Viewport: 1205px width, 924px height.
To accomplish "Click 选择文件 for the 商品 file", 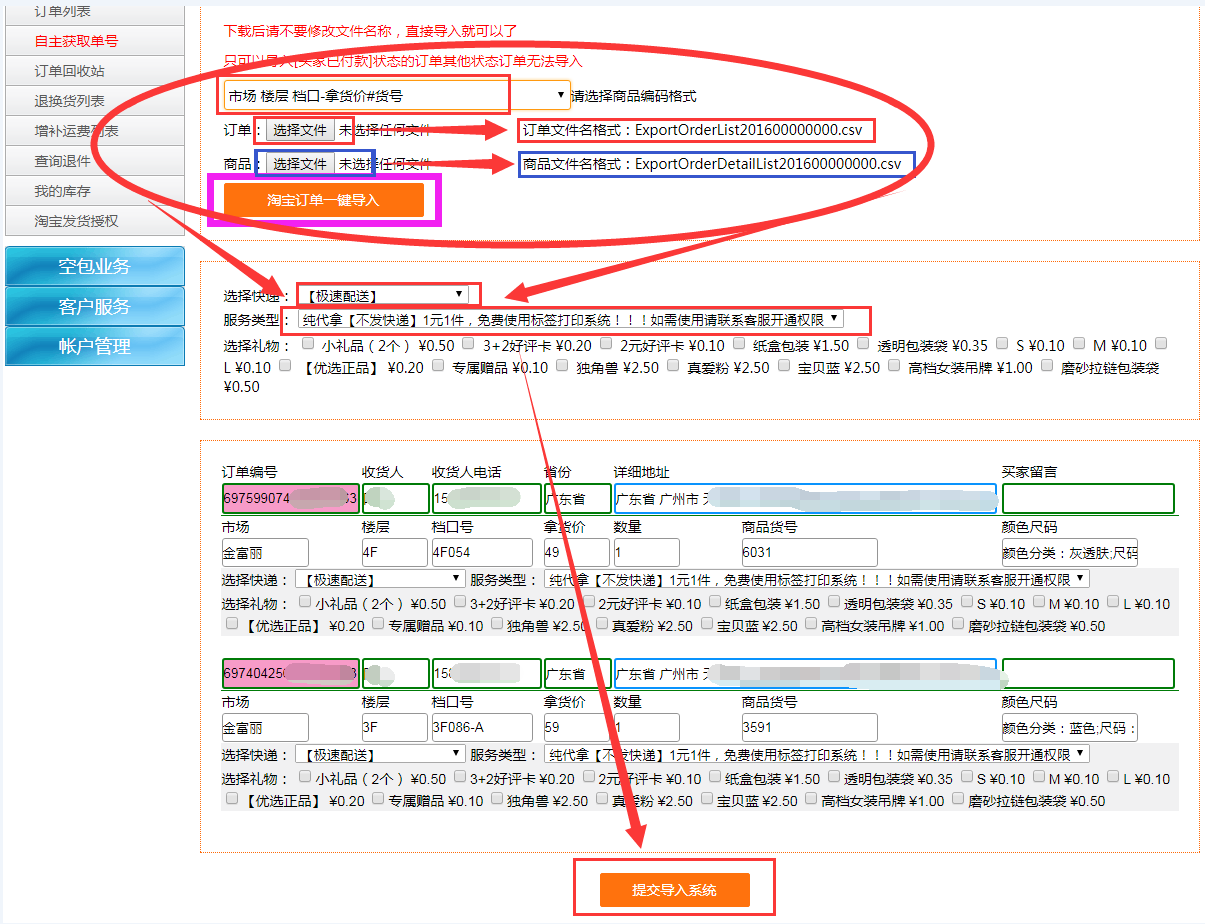I will [x=300, y=164].
